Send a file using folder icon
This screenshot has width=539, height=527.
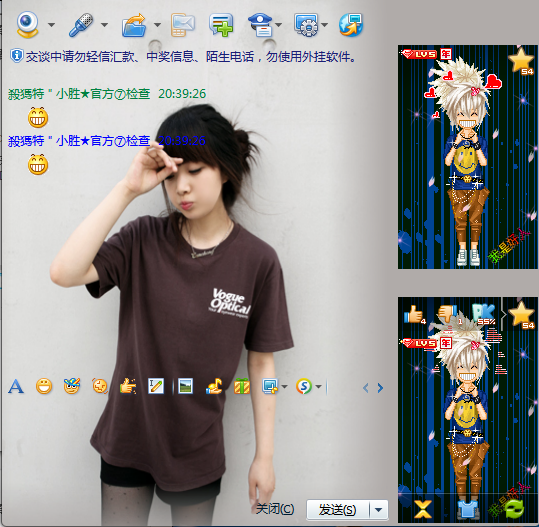click(x=134, y=24)
